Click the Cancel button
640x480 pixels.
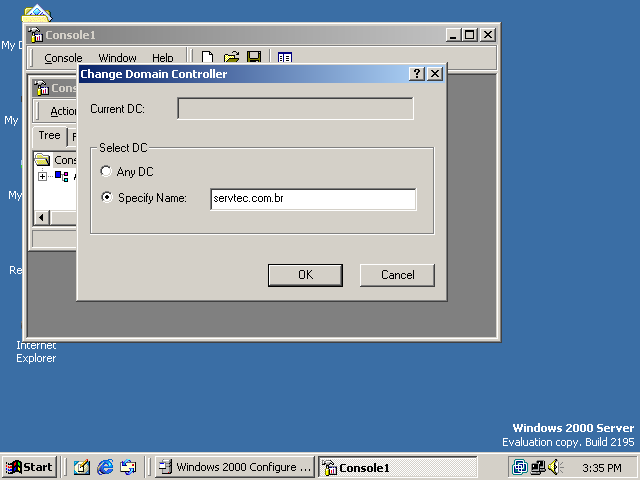[397, 275]
